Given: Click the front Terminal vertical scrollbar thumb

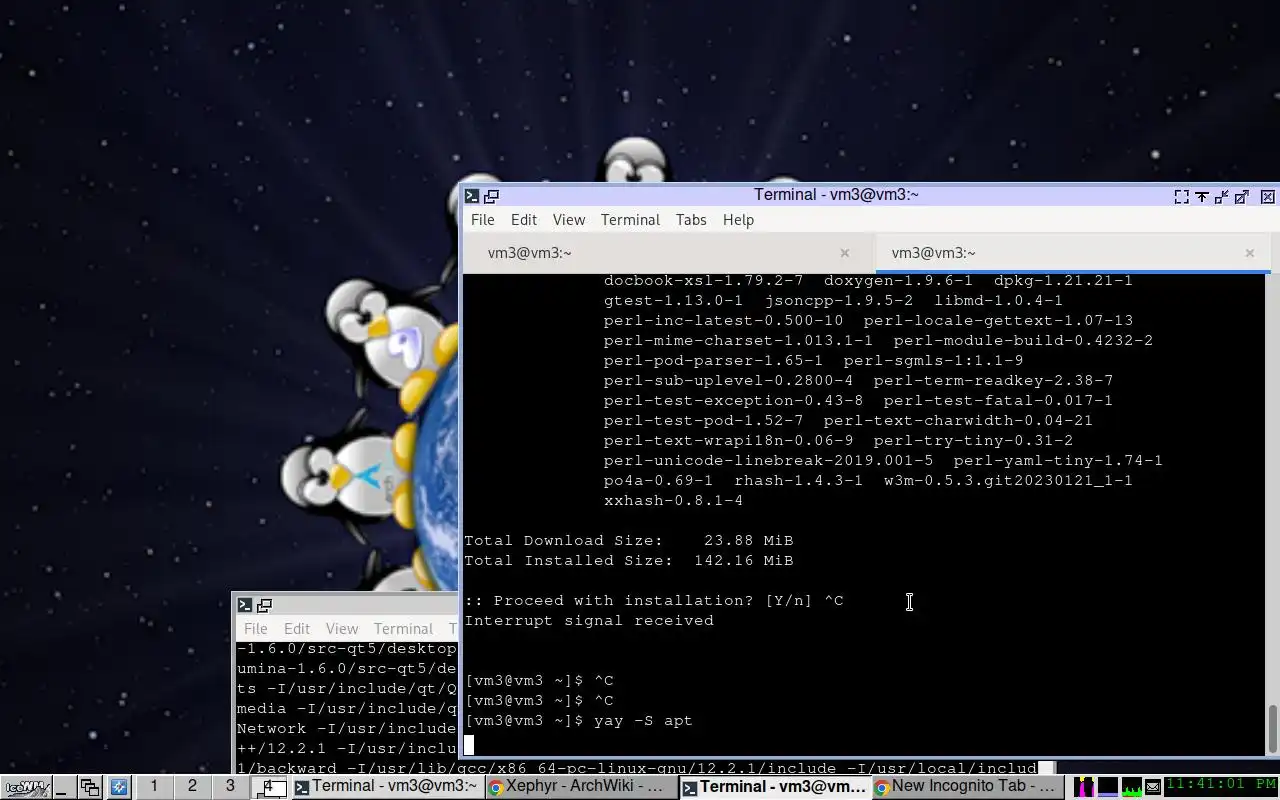Looking at the screenshot, I should tap(1272, 730).
